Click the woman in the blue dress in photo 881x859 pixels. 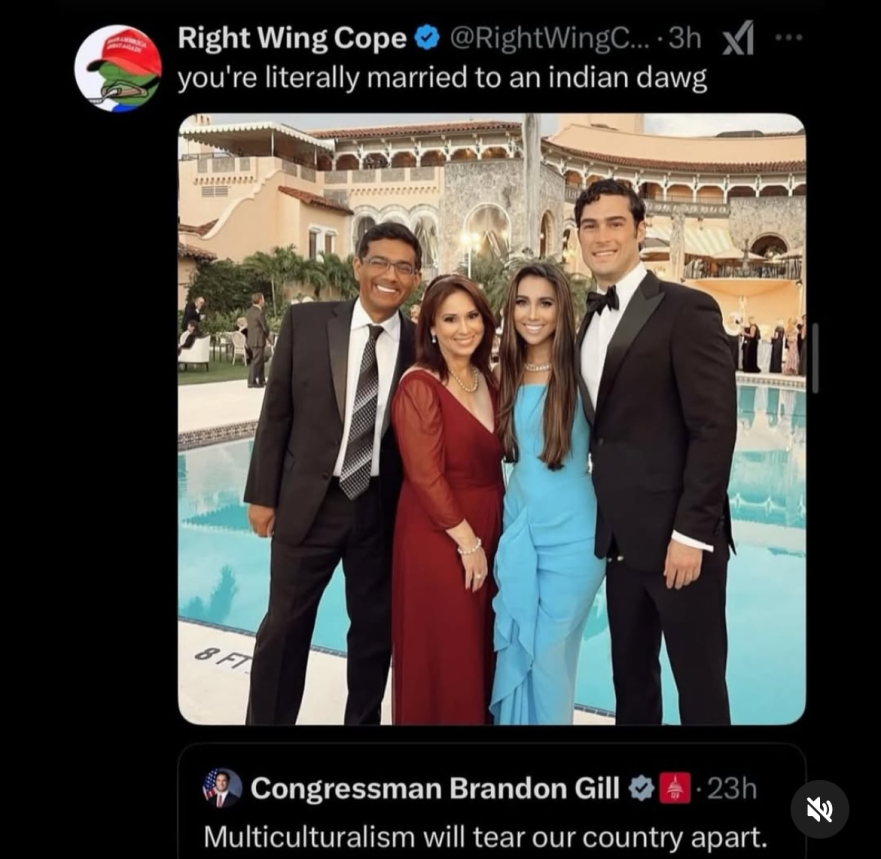[x=545, y=494]
